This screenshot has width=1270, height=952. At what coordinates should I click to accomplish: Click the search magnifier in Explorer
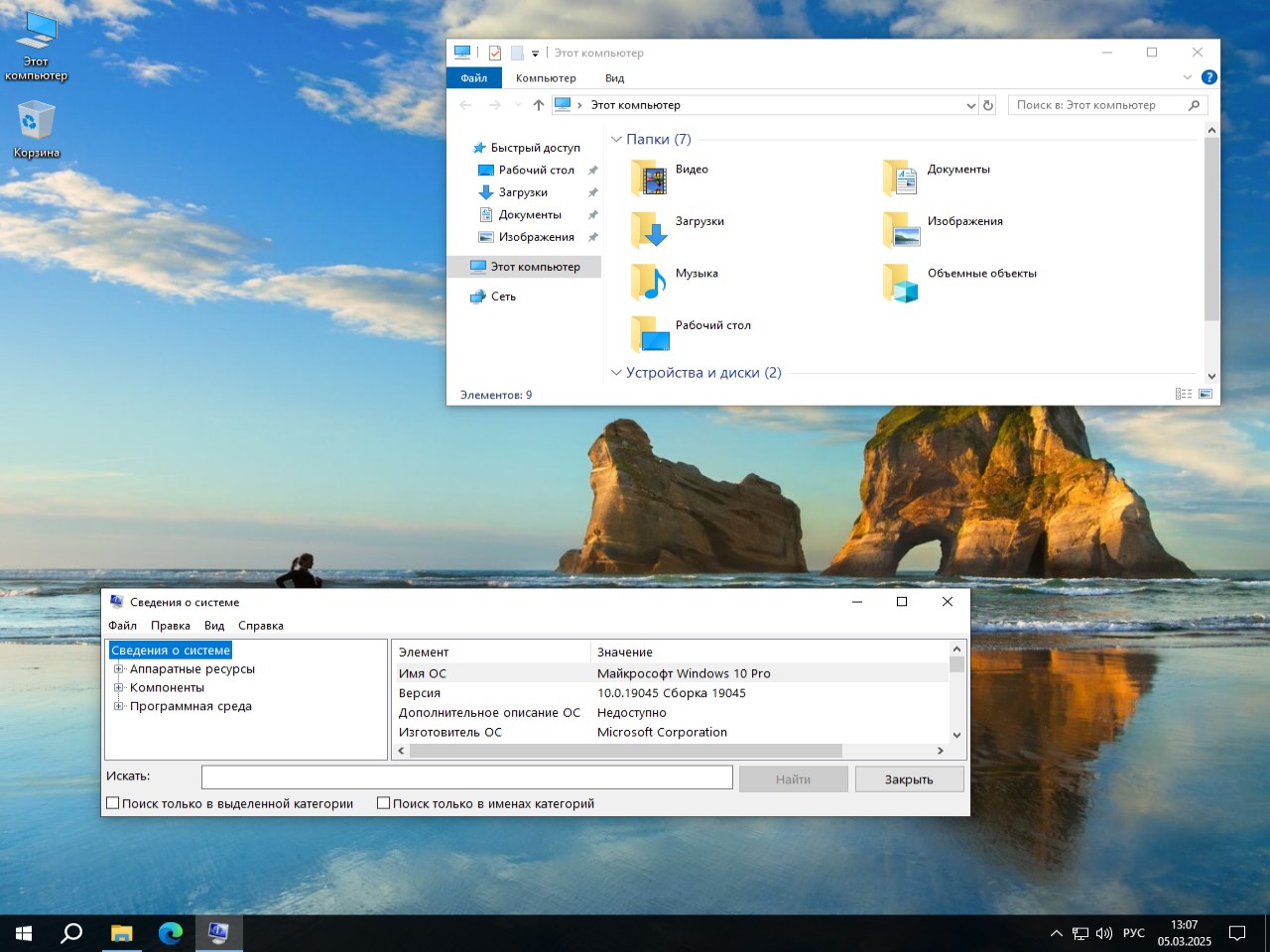(x=1194, y=105)
